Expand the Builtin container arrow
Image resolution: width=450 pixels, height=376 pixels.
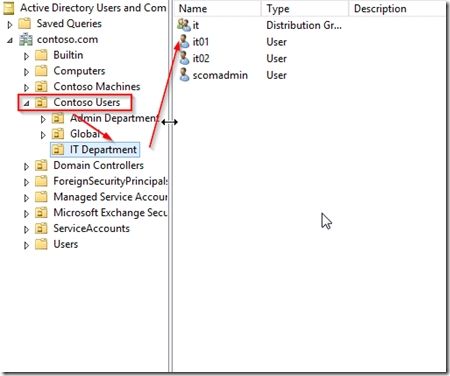pyautogui.click(x=26, y=56)
